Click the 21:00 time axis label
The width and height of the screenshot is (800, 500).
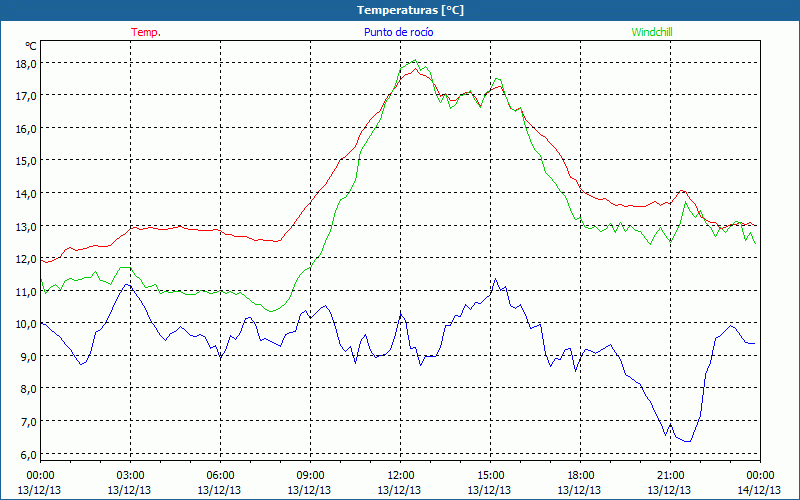670,476
